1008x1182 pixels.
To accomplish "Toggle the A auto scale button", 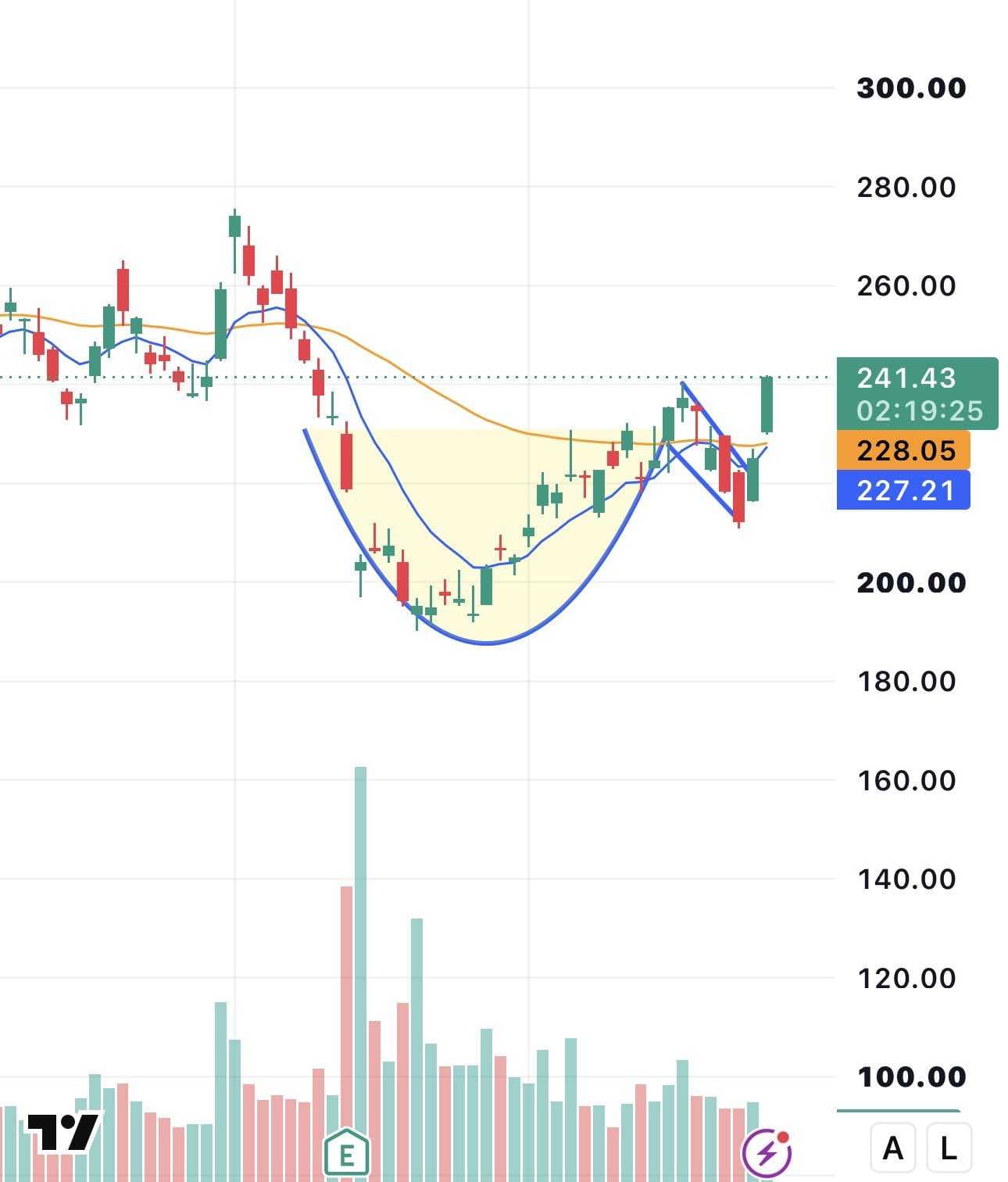I will tap(892, 1148).
